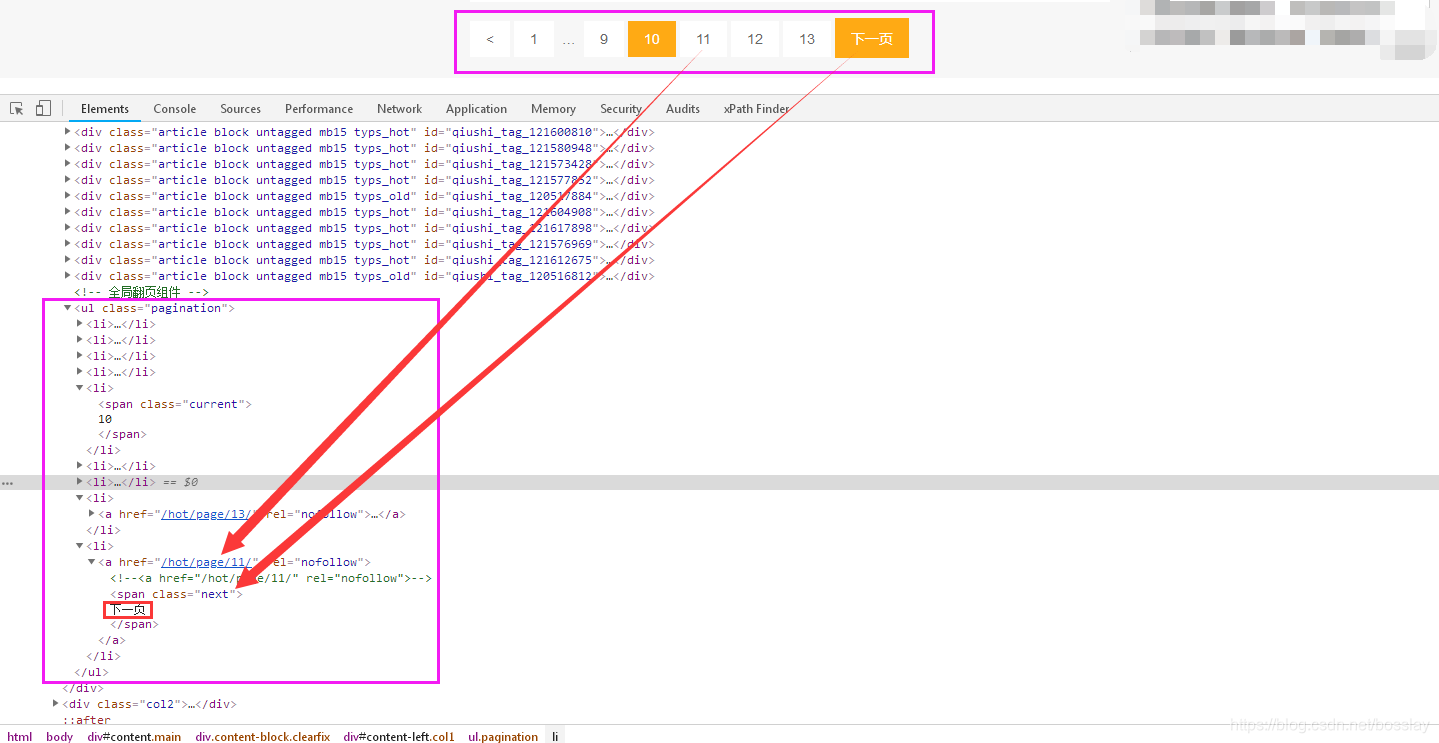Go to page 13 in pagination
The image size is (1439, 743).
pyautogui.click(x=807, y=39)
